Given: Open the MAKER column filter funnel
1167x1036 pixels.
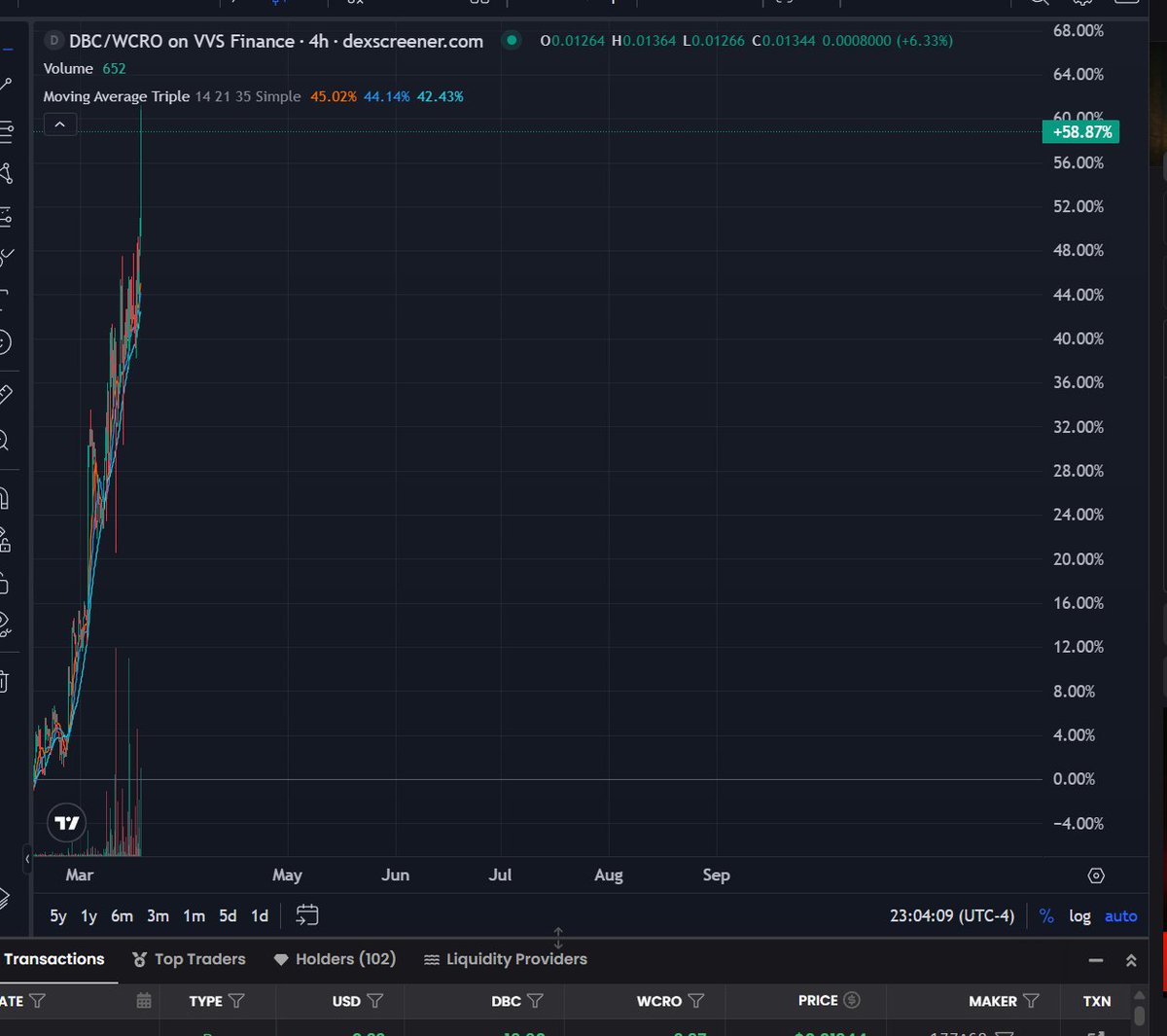Looking at the screenshot, I should pyautogui.click(x=1032, y=1001).
